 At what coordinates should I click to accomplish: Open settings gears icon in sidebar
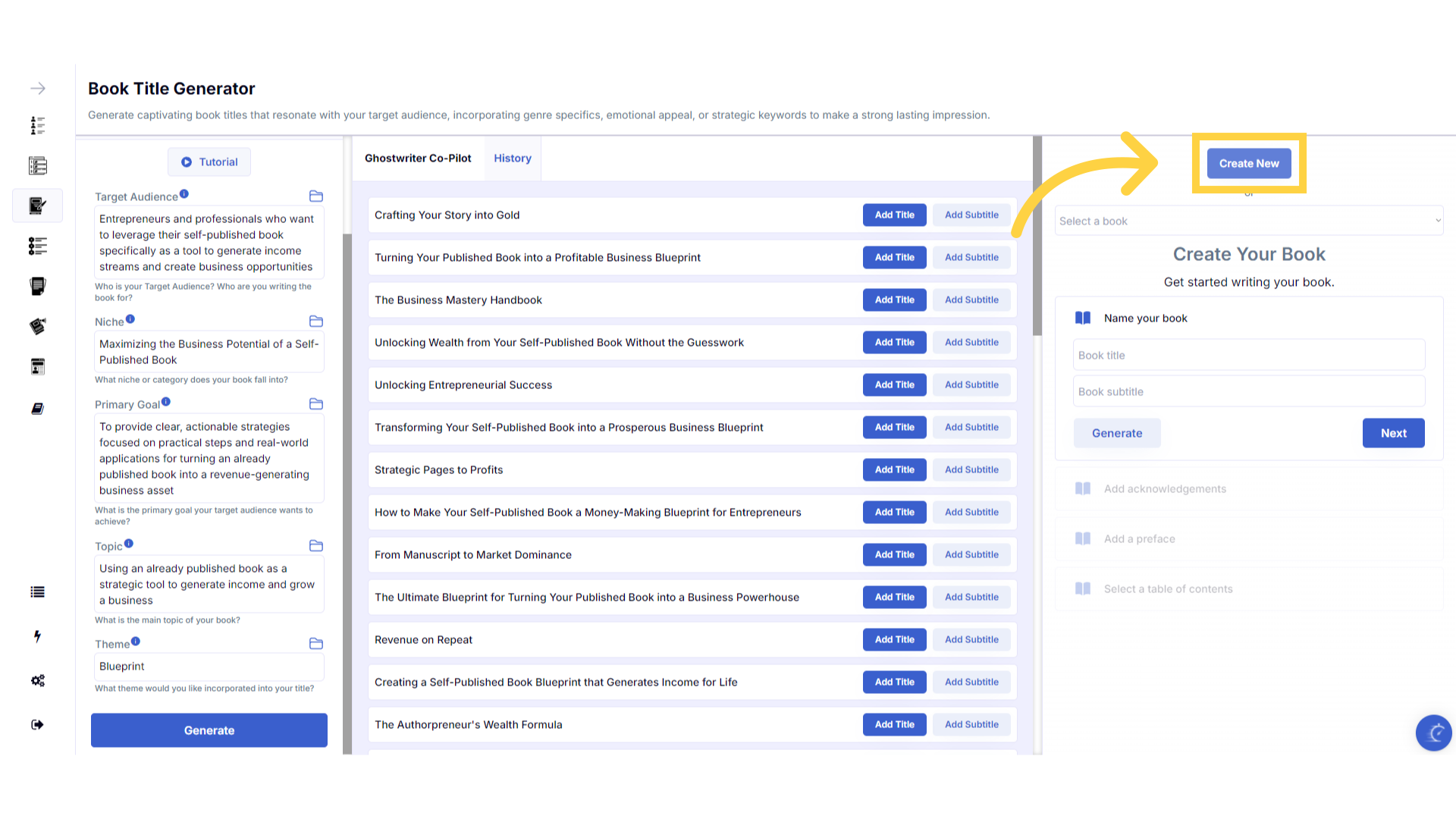tap(37, 680)
